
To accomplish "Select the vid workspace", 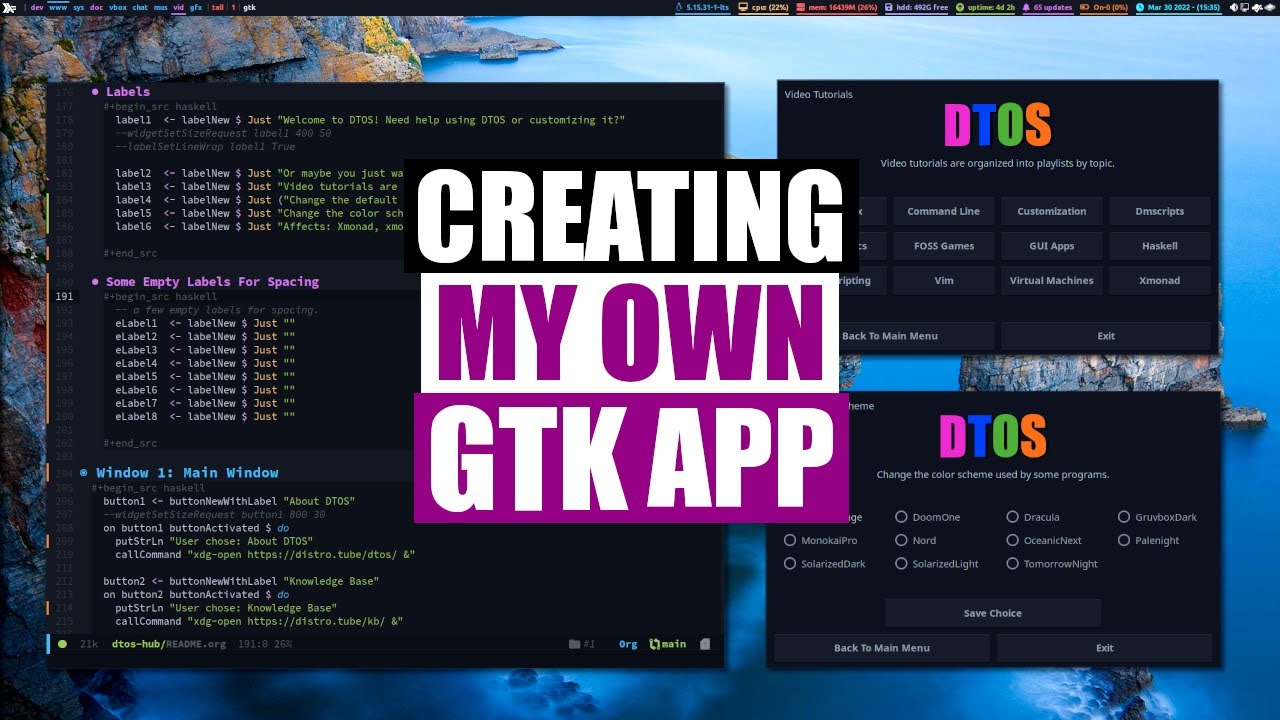I will point(178,7).
